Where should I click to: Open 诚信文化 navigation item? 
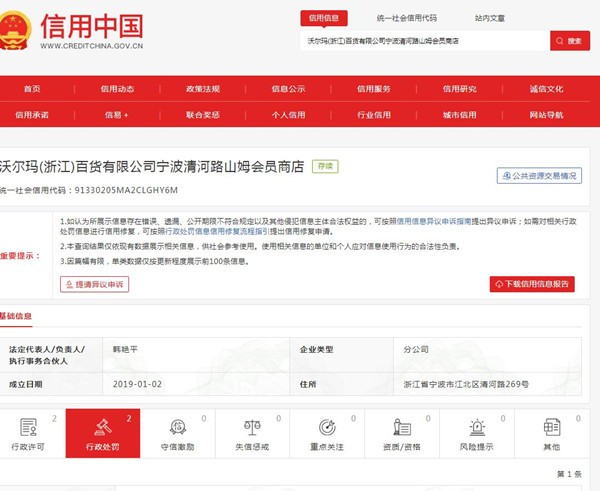point(546,89)
